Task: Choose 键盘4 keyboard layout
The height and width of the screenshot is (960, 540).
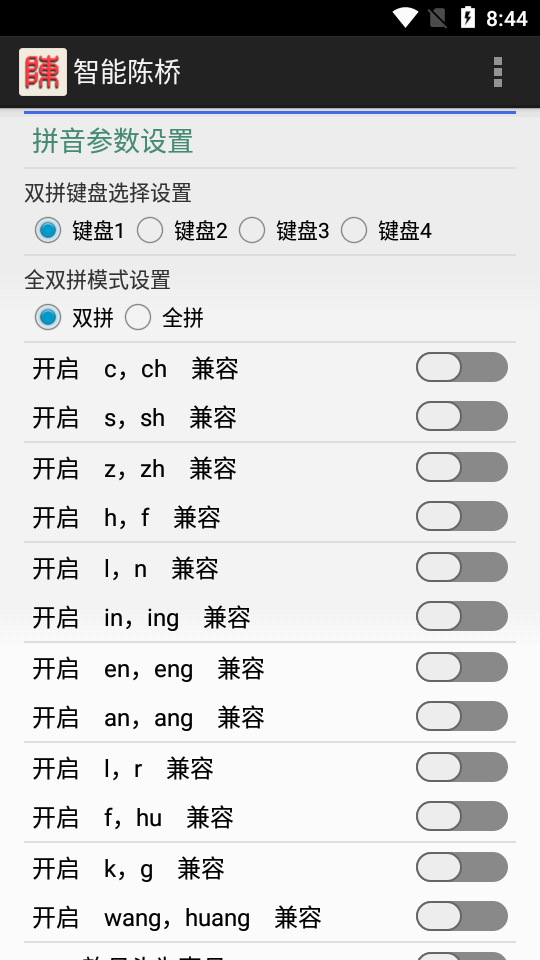Action: pyautogui.click(x=386, y=231)
